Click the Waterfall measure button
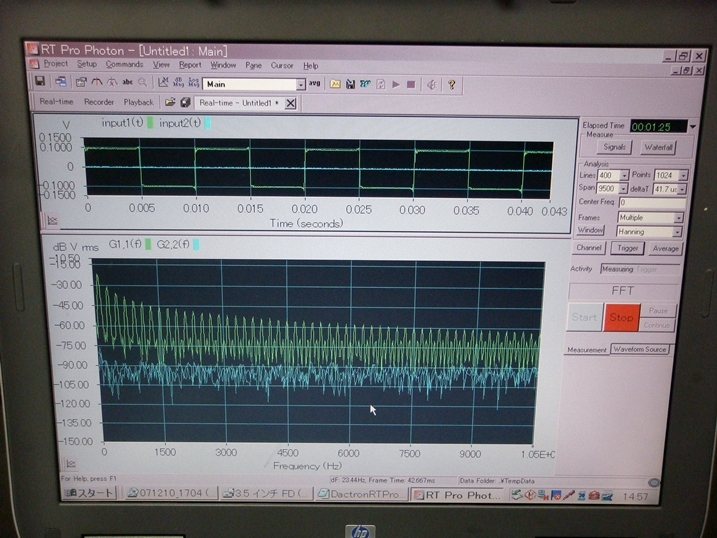The width and height of the screenshot is (717, 538). (x=658, y=147)
